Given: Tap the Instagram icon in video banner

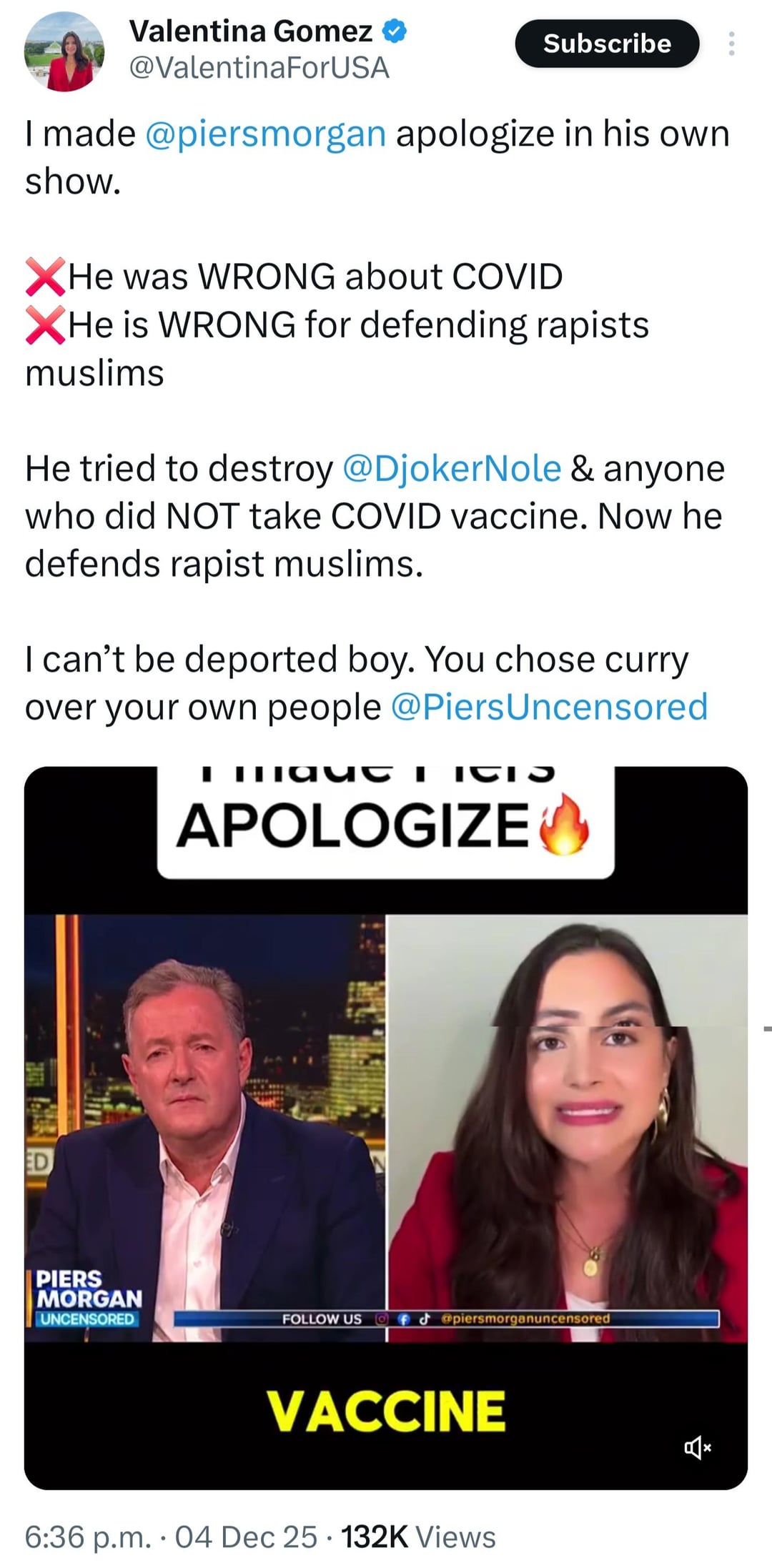Looking at the screenshot, I should [382, 1319].
